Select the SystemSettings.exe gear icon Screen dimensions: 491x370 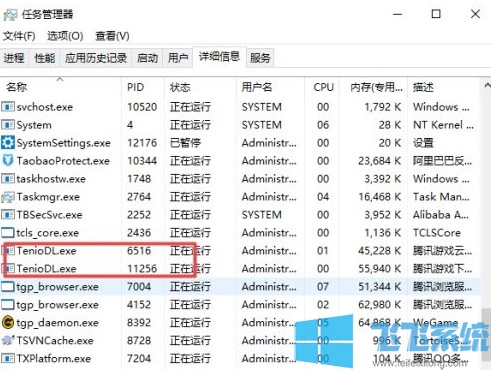pos(8,143)
